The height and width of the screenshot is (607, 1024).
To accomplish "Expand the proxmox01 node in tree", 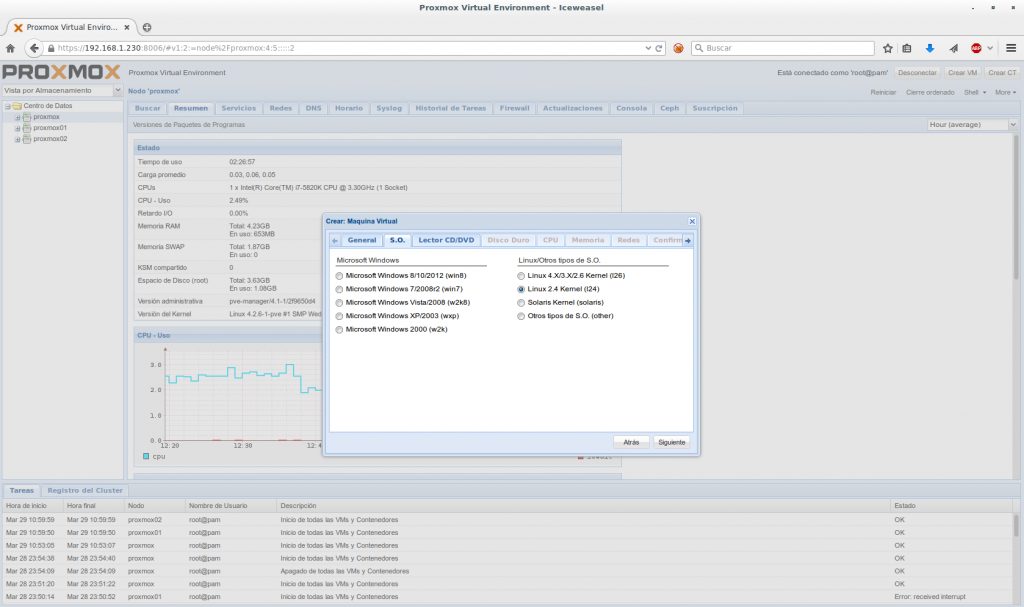I will click(x=18, y=128).
